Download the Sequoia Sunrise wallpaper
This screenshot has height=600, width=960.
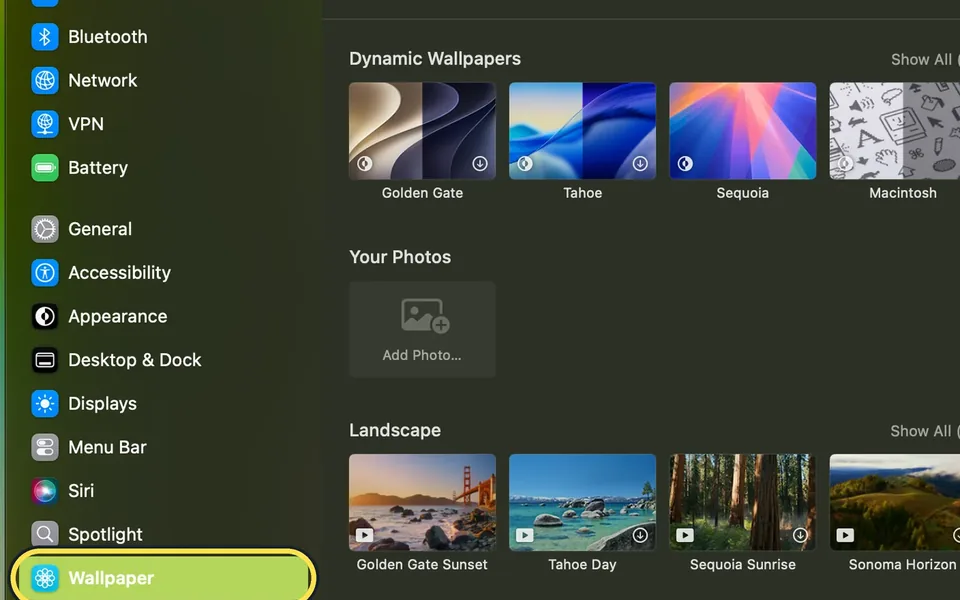(800, 535)
